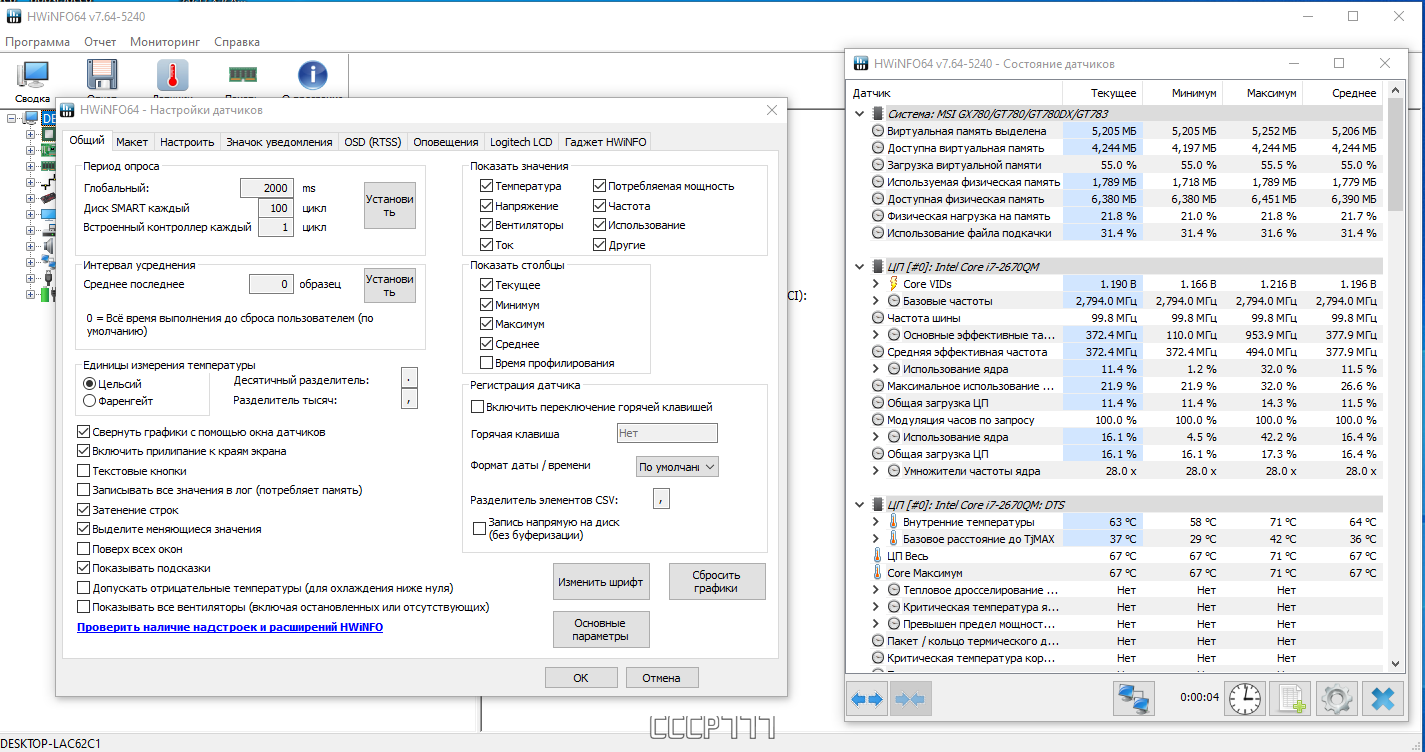Open sensors via the thermometer toolbar icon
The height and width of the screenshot is (752, 1425).
coord(172,77)
